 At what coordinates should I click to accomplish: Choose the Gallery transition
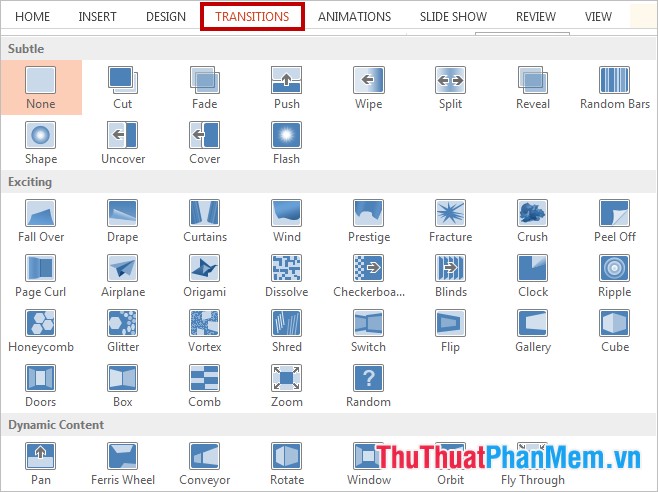[x=533, y=331]
